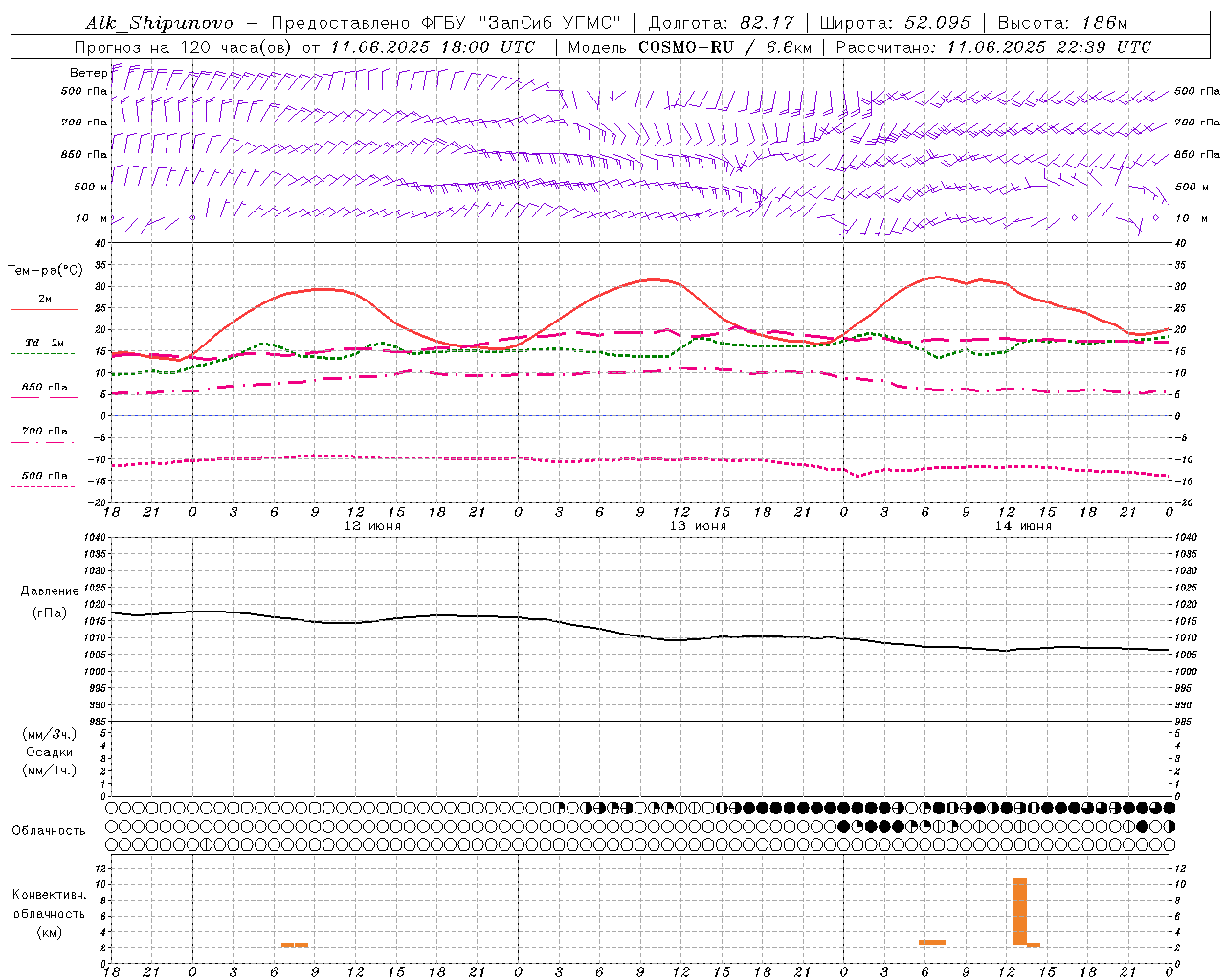
Task: Click the tall orange convective cloud bar
Action: tap(1020, 911)
